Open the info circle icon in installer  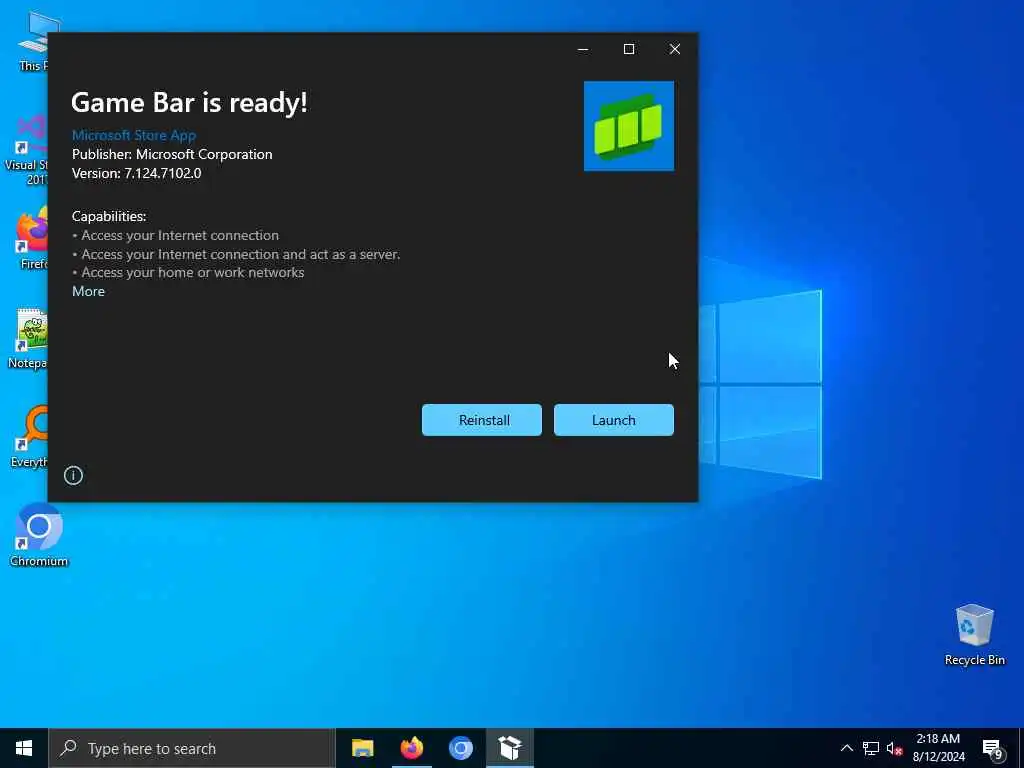tap(73, 475)
